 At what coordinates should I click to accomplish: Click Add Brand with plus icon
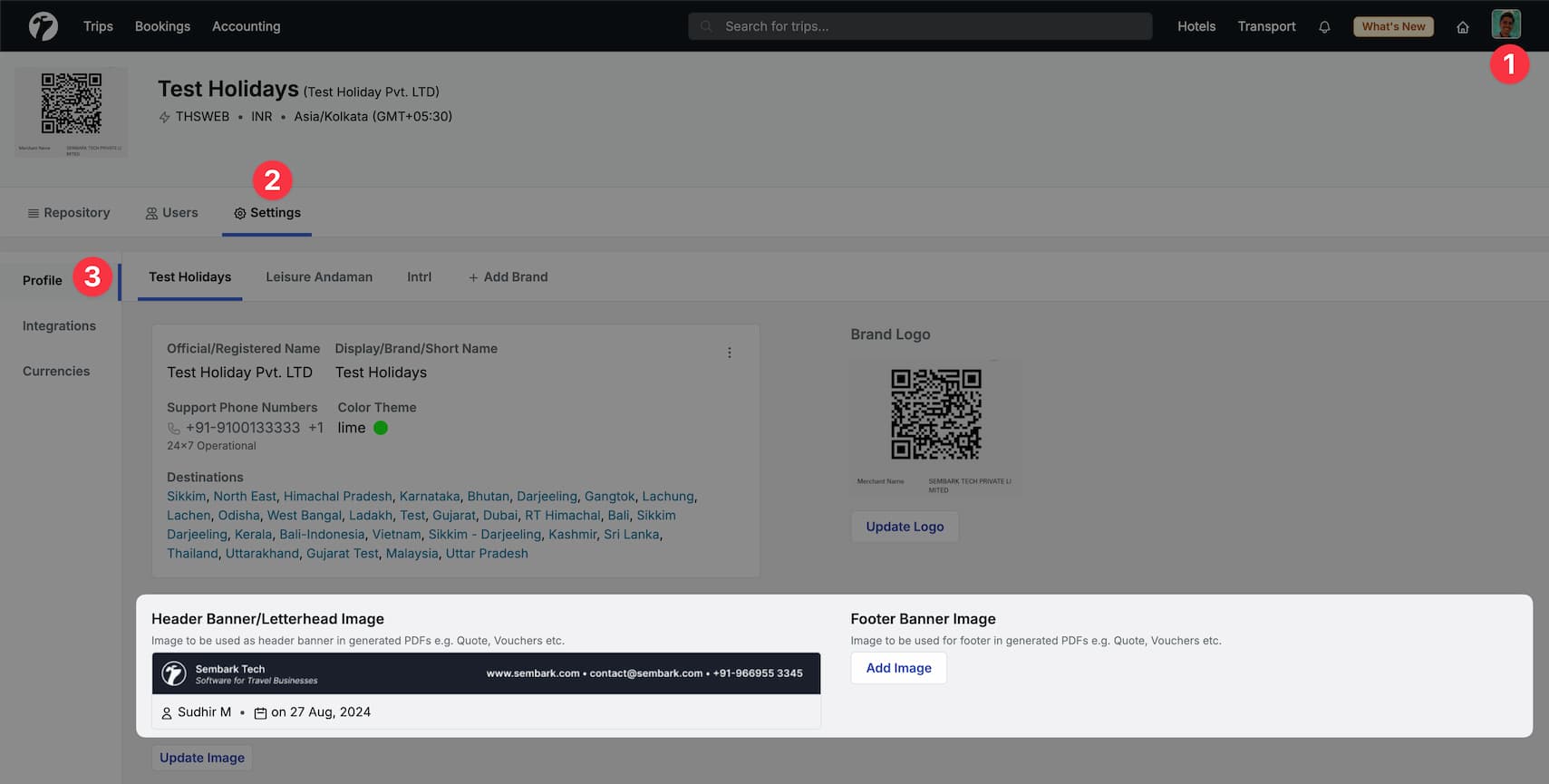point(508,277)
